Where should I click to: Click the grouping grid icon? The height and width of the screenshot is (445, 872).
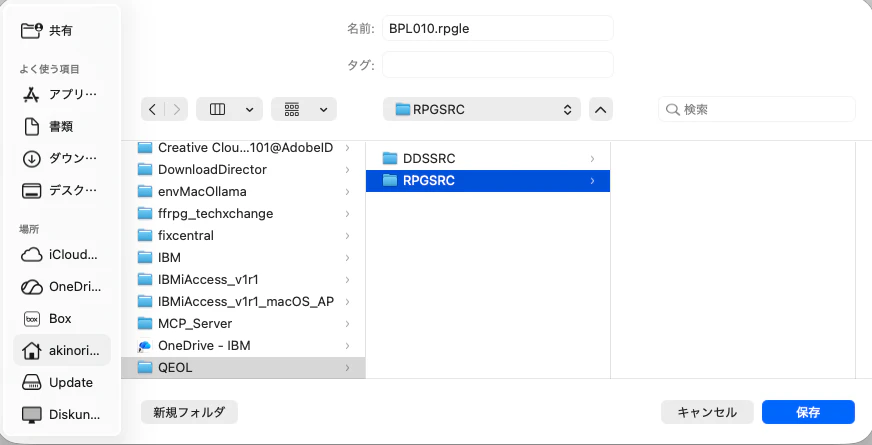(x=292, y=109)
